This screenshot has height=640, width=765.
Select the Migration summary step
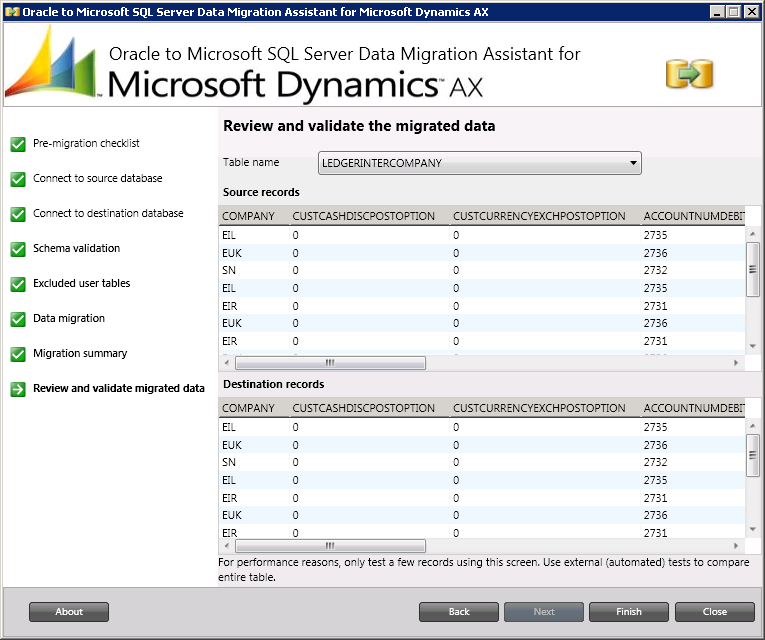click(80, 353)
